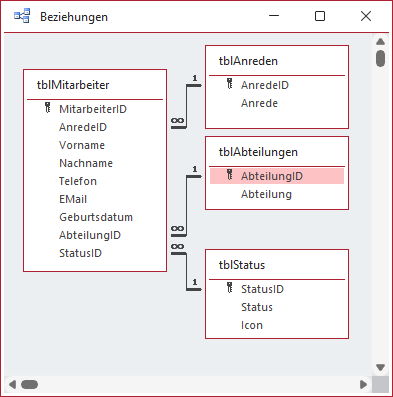Select the MitarbeiterID field
Viewport: 393px width, 397px height.
[x=93, y=109]
